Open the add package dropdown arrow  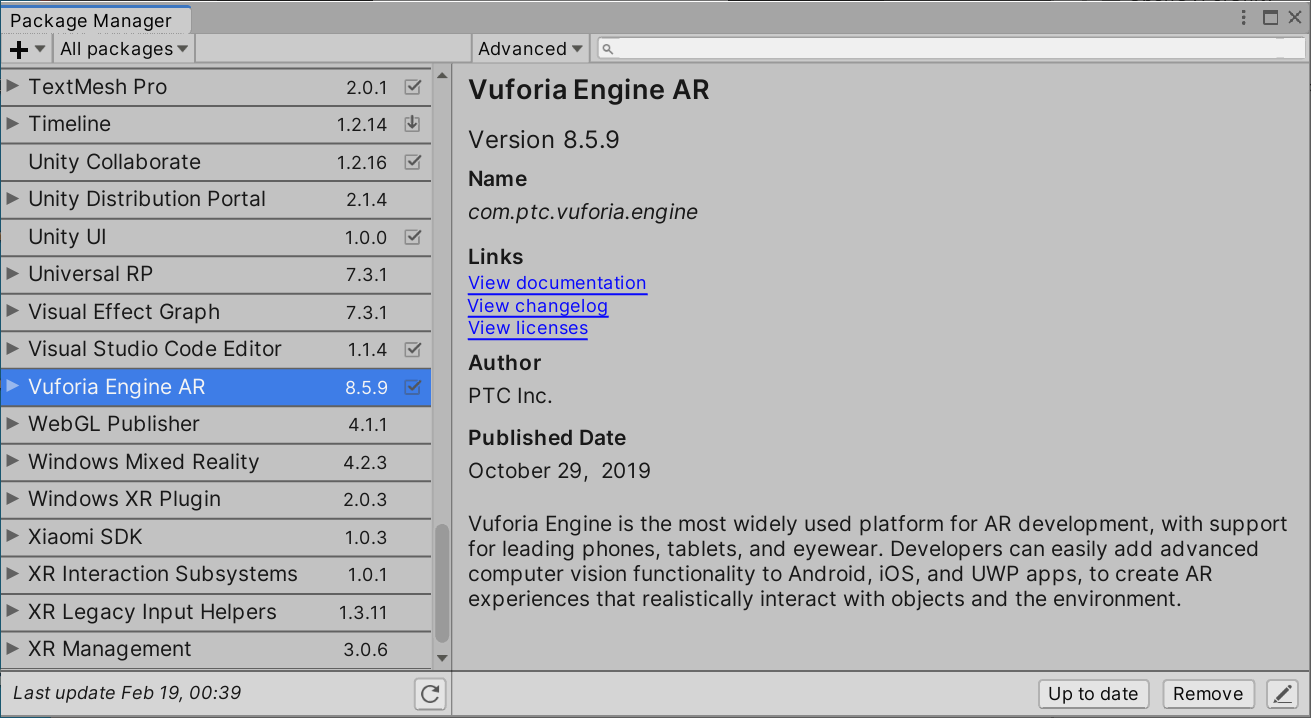[40, 49]
